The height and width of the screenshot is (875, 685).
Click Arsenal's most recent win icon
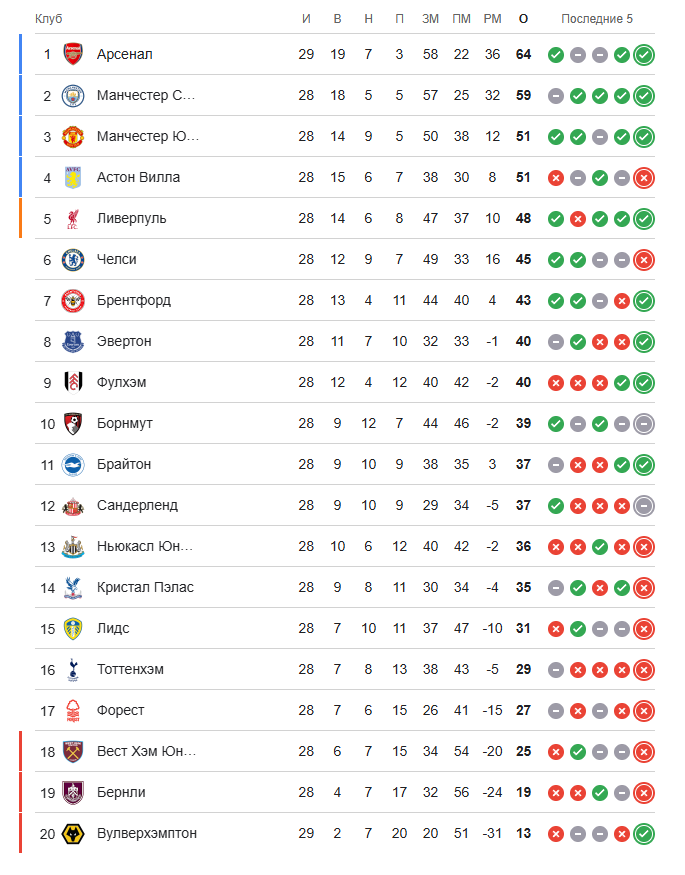[x=644, y=55]
